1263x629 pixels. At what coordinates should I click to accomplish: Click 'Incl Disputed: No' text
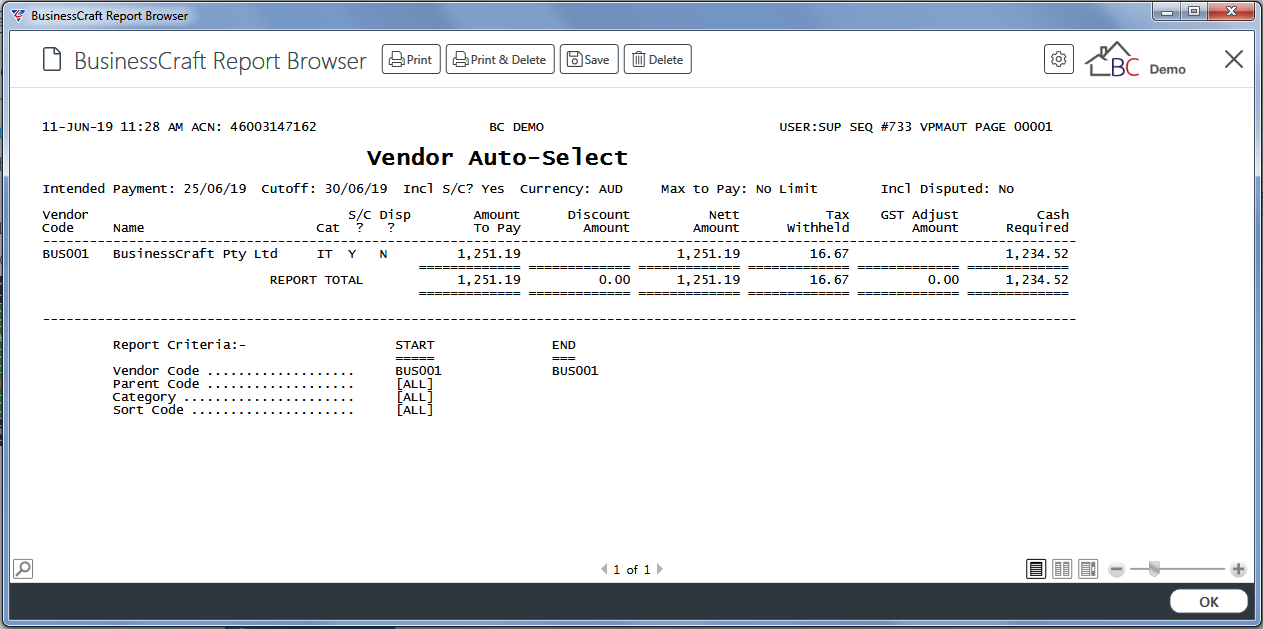[x=947, y=189]
